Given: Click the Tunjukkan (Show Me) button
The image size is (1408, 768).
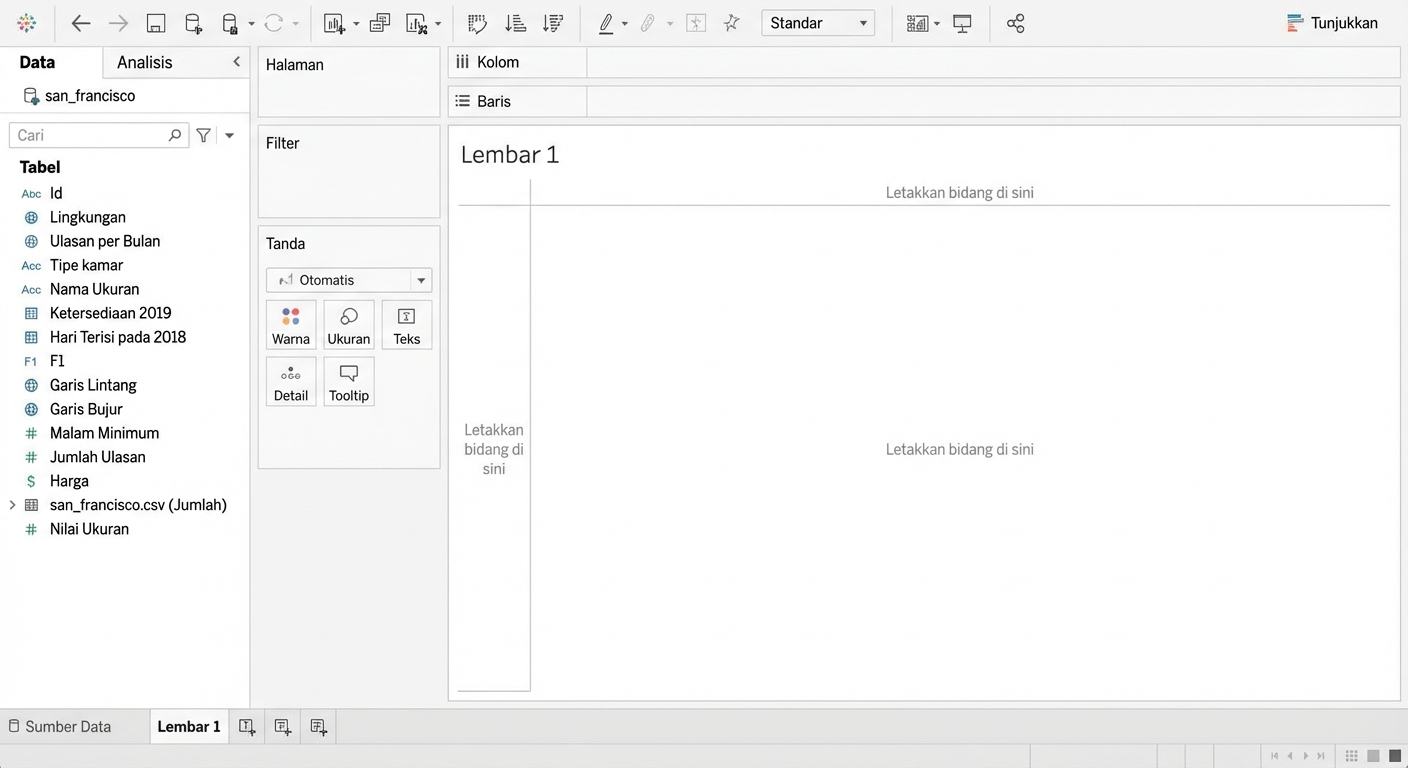Looking at the screenshot, I should click(1332, 23).
